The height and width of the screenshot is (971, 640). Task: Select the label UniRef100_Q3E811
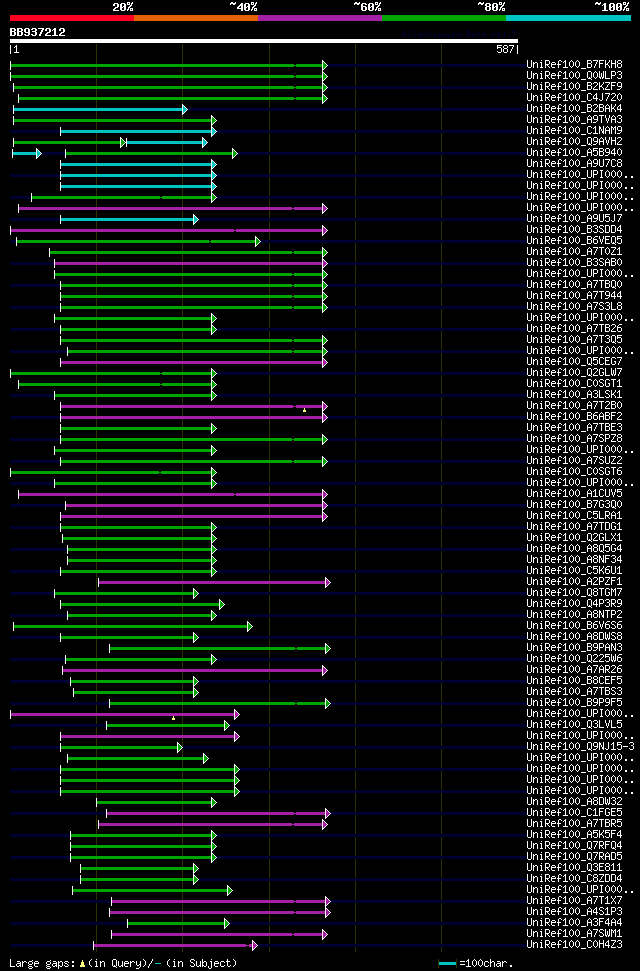click(x=574, y=868)
